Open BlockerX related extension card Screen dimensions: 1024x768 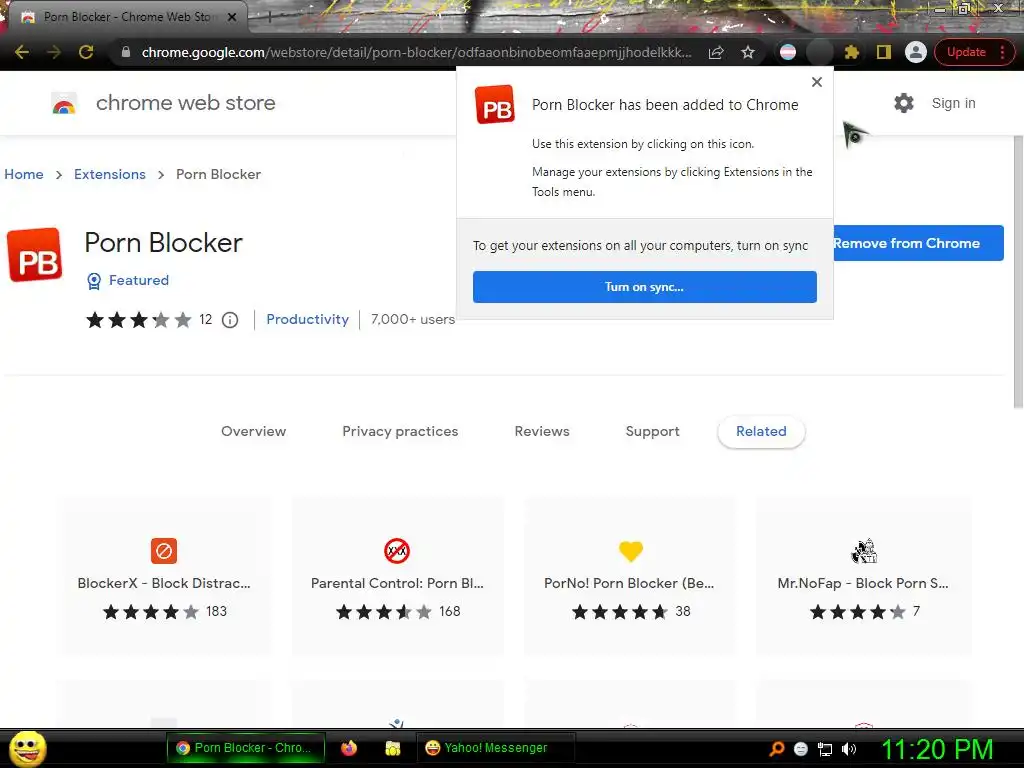coord(164,575)
